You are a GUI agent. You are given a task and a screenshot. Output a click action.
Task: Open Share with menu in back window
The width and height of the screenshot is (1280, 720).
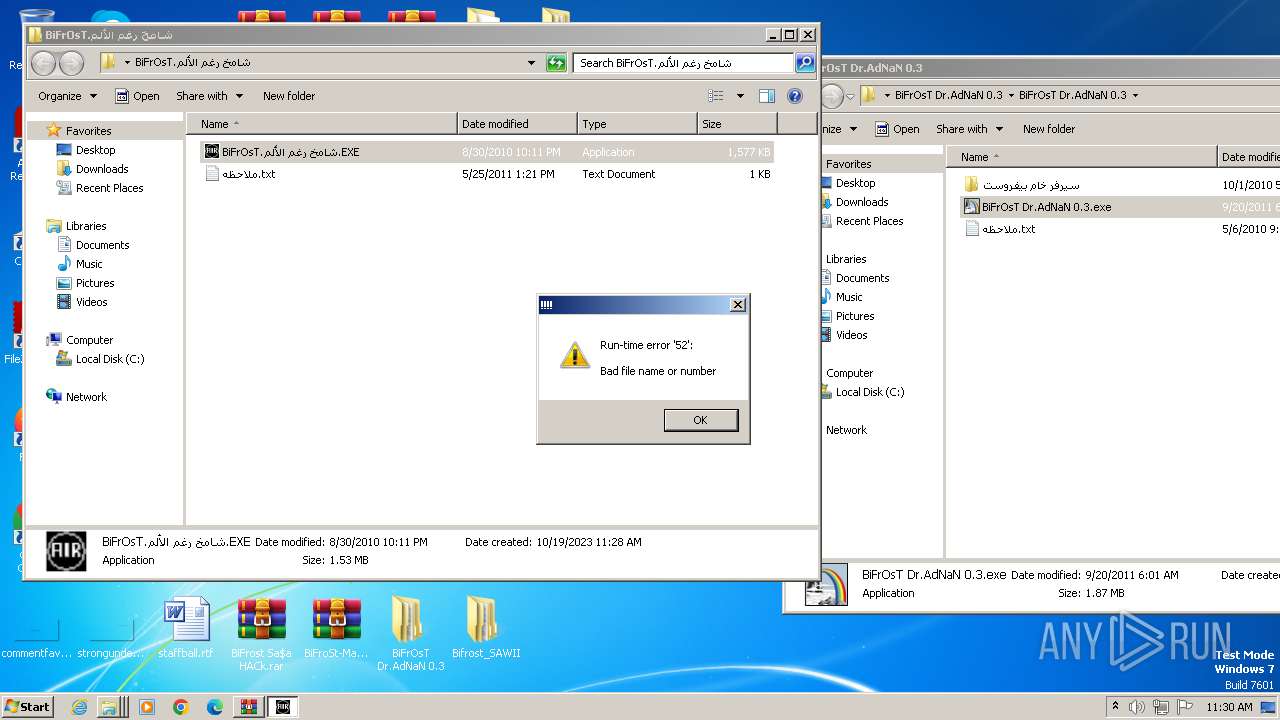969,129
